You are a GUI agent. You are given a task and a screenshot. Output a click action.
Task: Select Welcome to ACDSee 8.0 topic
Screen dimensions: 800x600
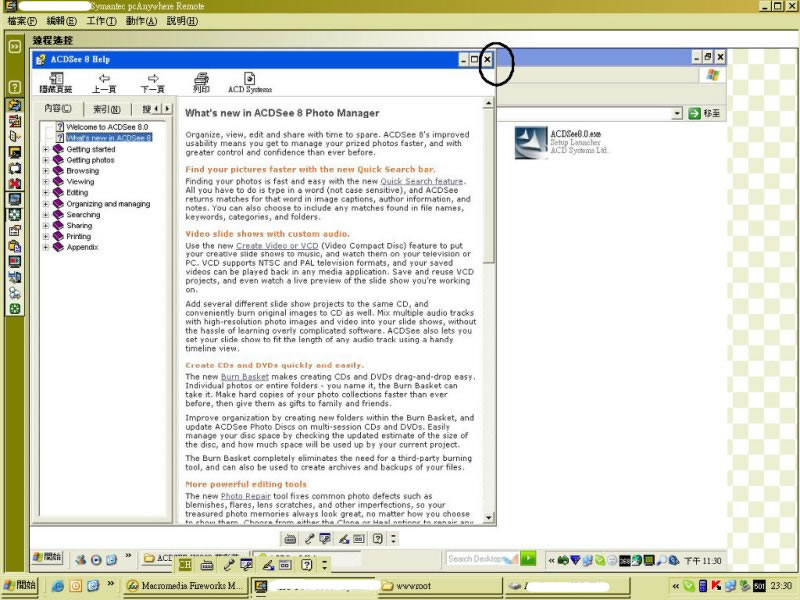tap(107, 127)
